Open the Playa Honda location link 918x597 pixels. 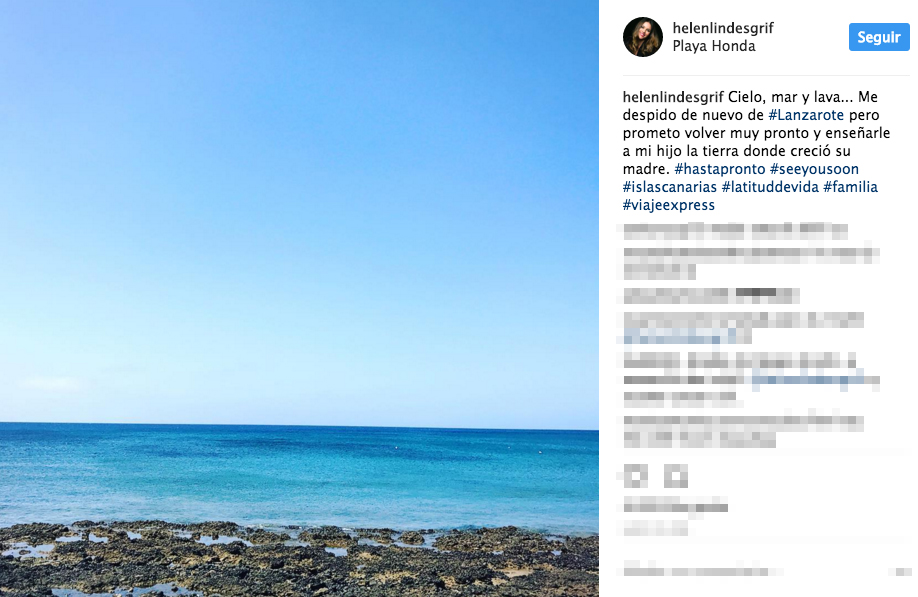tap(714, 46)
